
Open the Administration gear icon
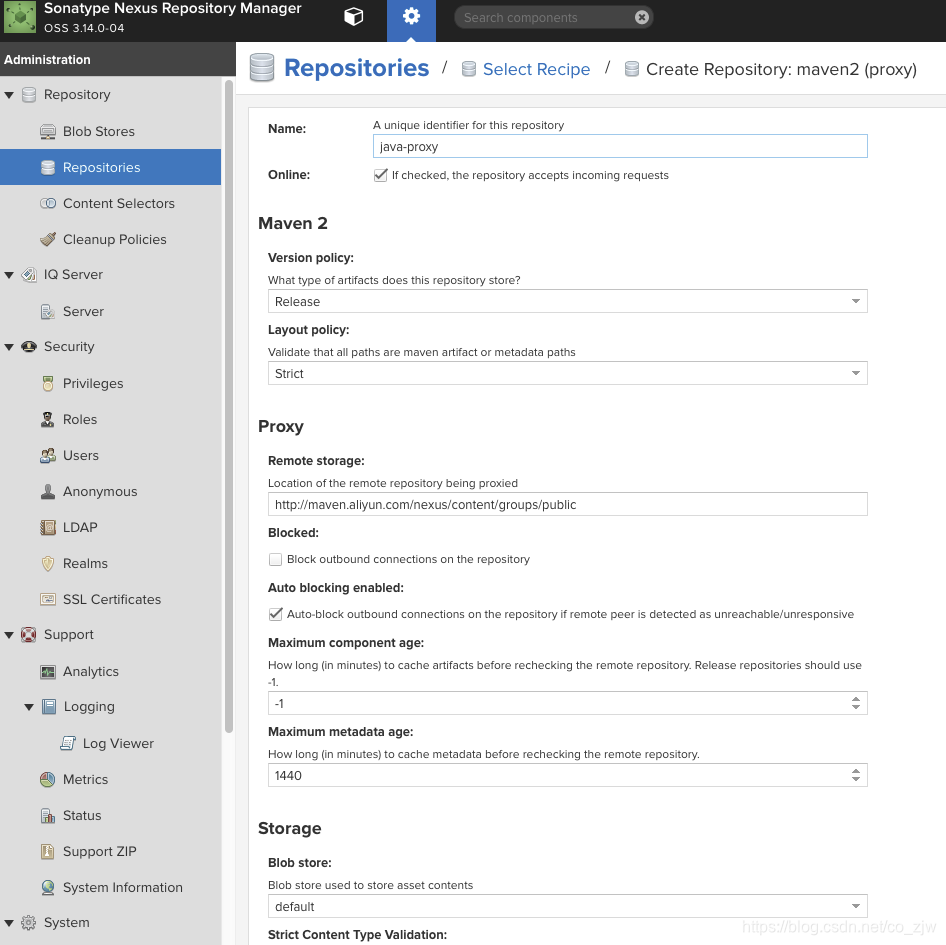click(x=411, y=17)
